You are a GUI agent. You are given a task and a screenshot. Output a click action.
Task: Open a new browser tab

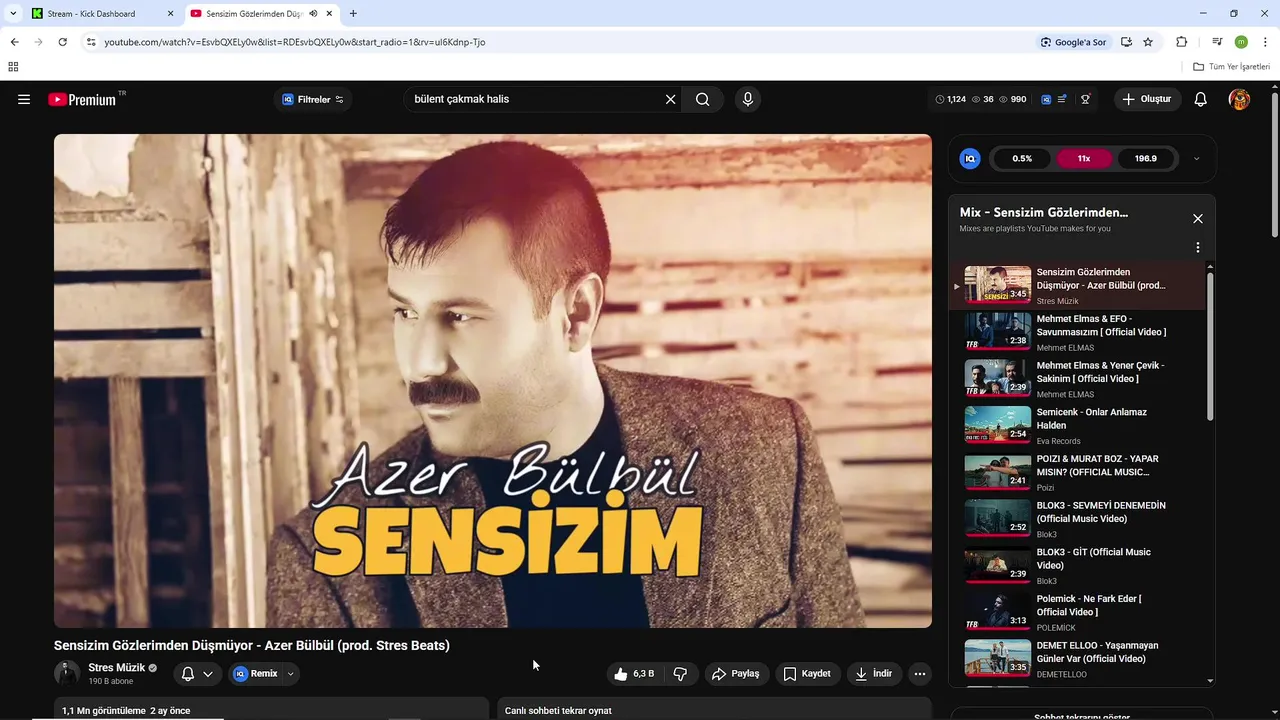pos(353,14)
